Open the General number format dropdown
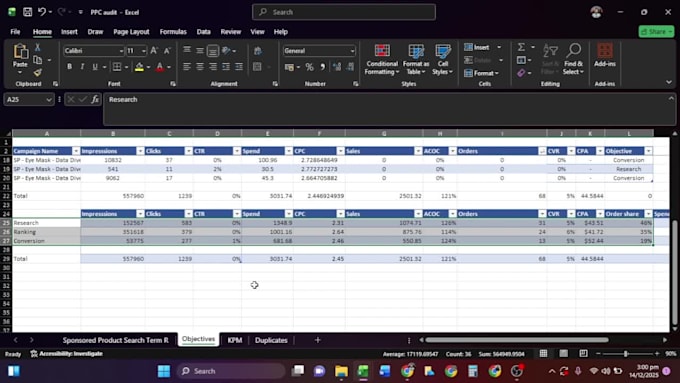Image resolution: width=680 pixels, height=383 pixels. [352, 51]
